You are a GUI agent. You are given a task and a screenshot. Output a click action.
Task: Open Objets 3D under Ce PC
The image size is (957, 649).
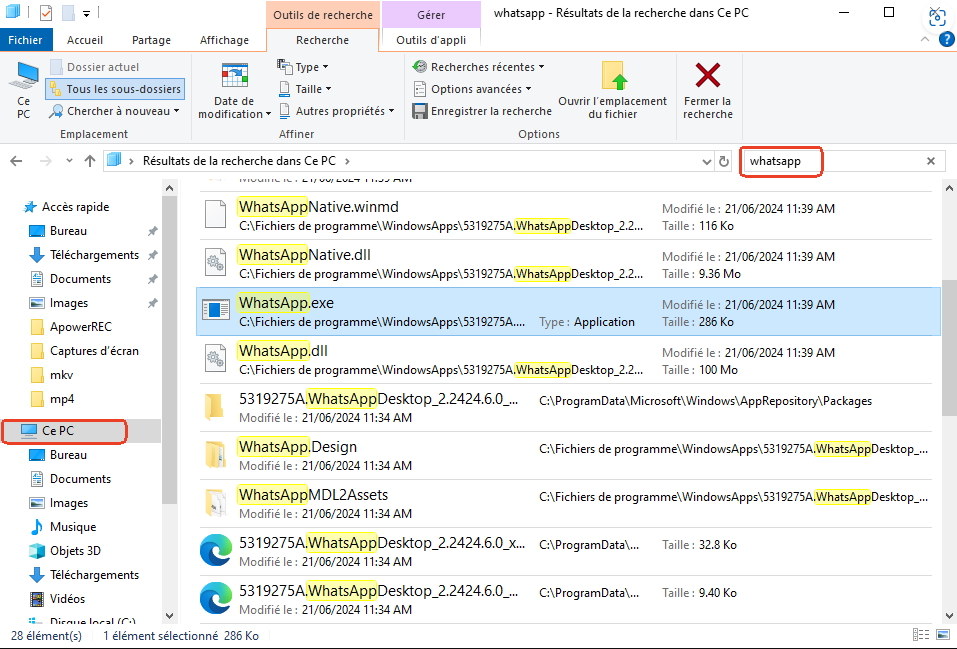point(65,551)
